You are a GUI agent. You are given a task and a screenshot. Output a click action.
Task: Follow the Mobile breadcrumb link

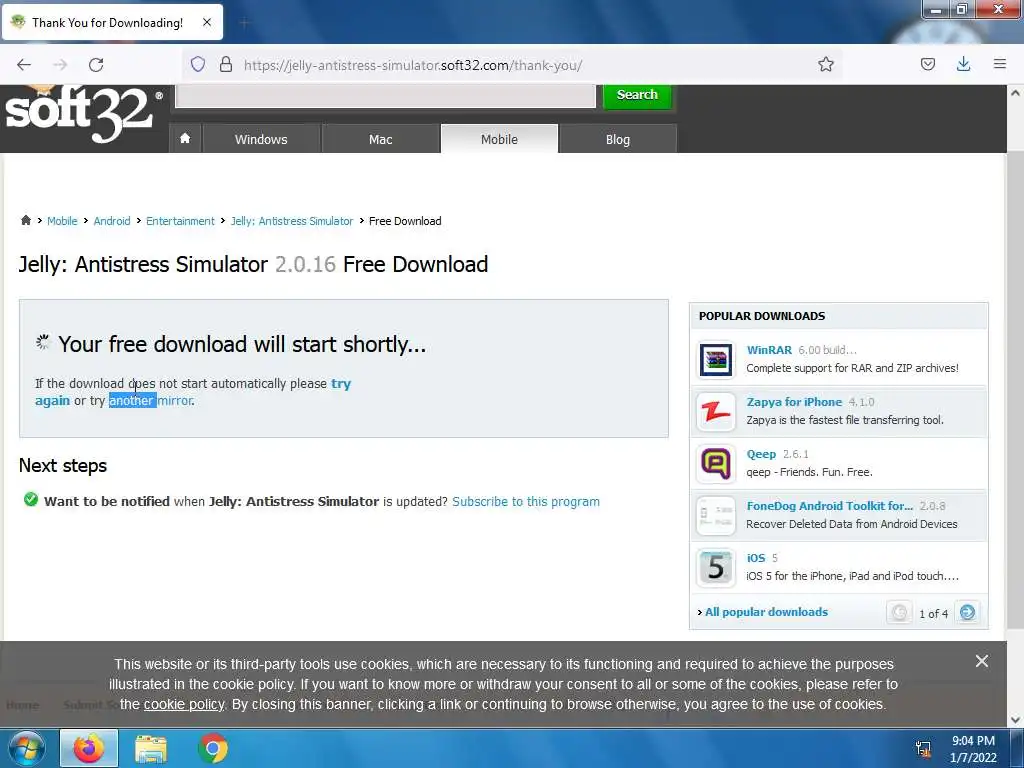click(62, 221)
